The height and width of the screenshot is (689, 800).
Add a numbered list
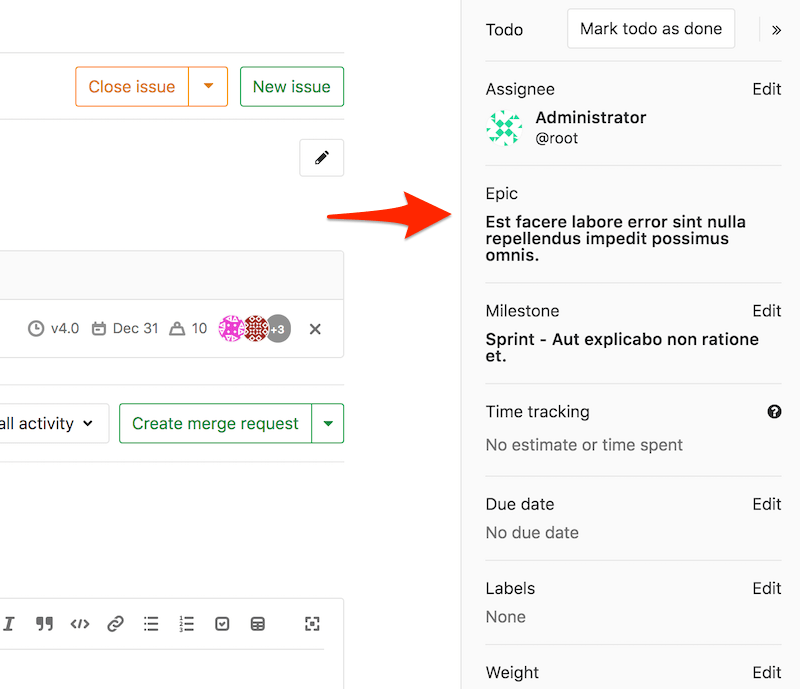(186, 623)
